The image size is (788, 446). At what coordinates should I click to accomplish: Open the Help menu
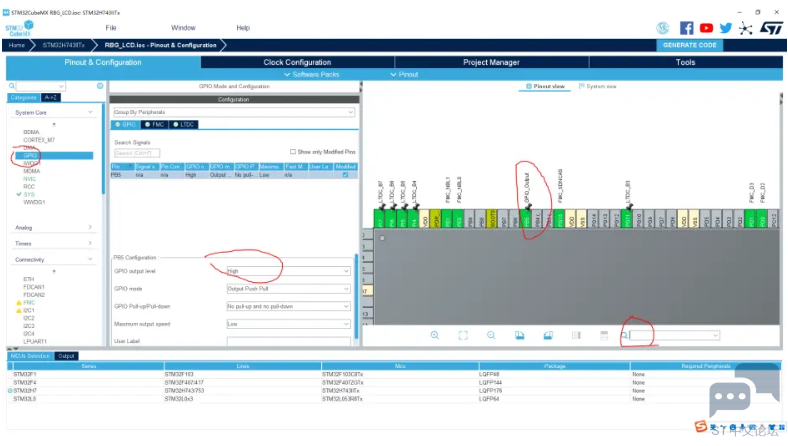pyautogui.click(x=243, y=28)
